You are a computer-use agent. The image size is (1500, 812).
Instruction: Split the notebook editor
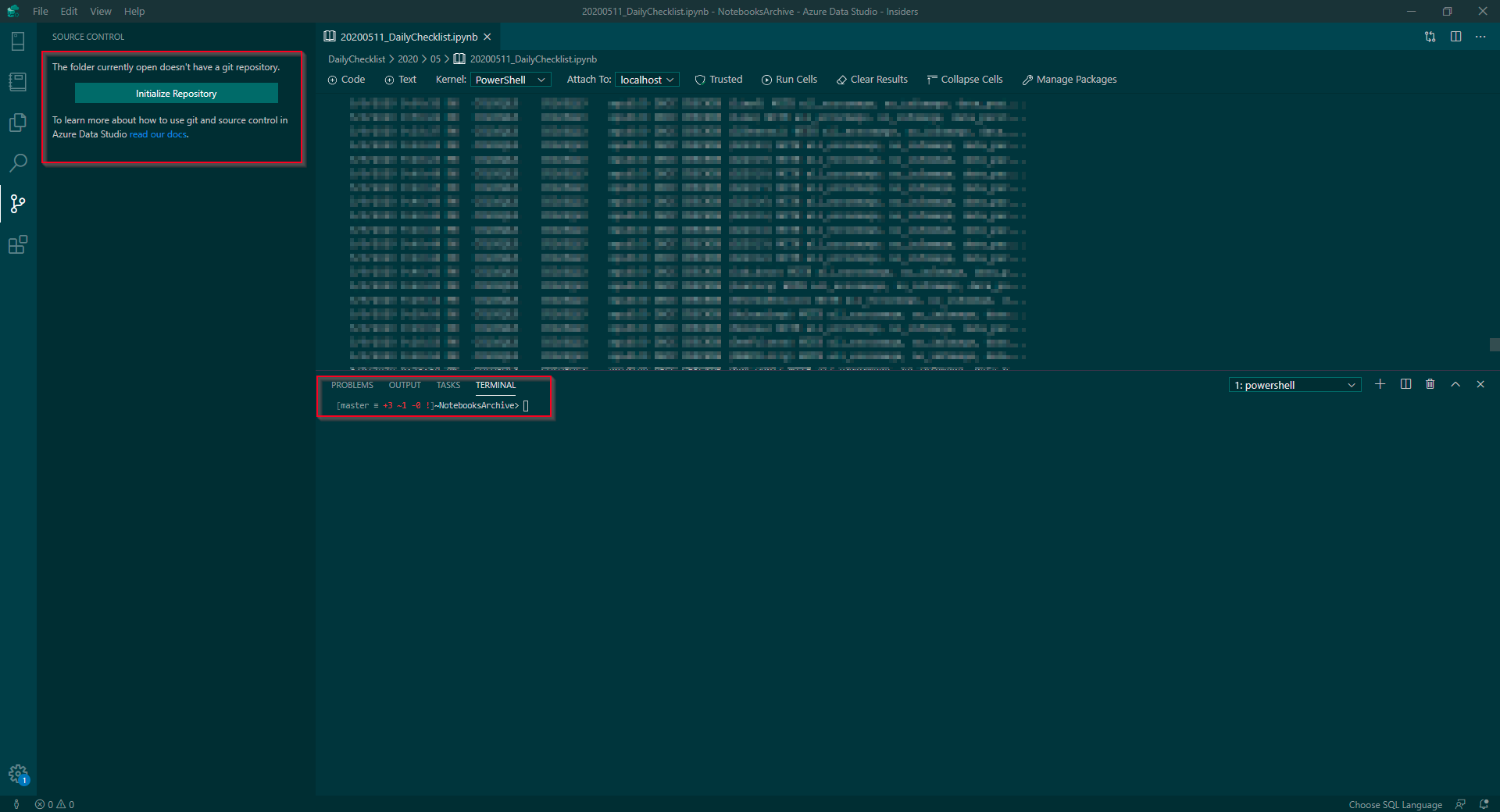pos(1455,37)
